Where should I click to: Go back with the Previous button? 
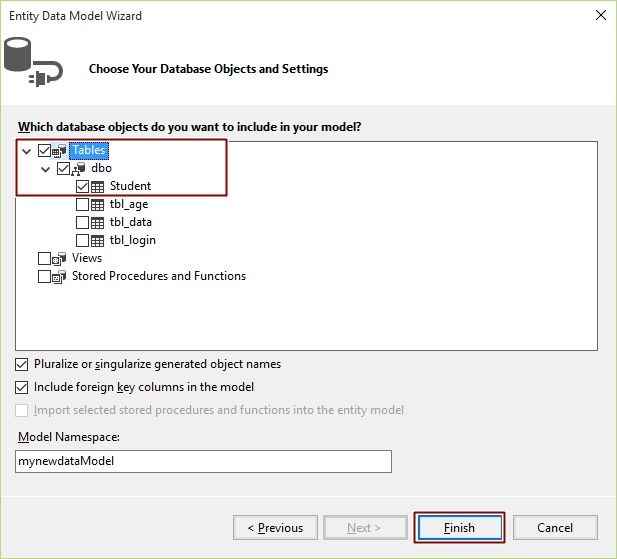click(x=275, y=528)
